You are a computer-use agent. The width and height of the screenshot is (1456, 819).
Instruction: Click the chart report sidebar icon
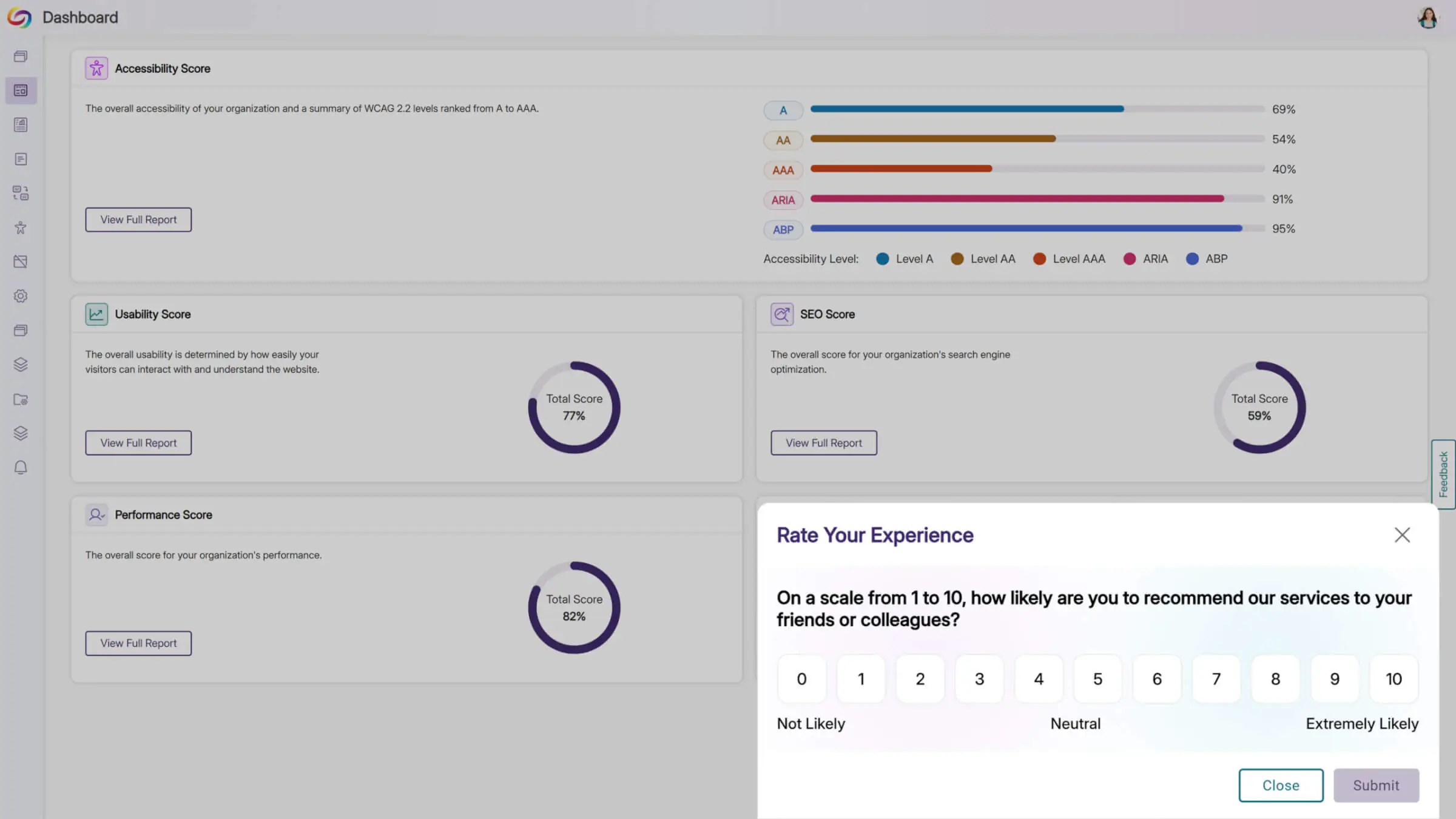click(21, 125)
